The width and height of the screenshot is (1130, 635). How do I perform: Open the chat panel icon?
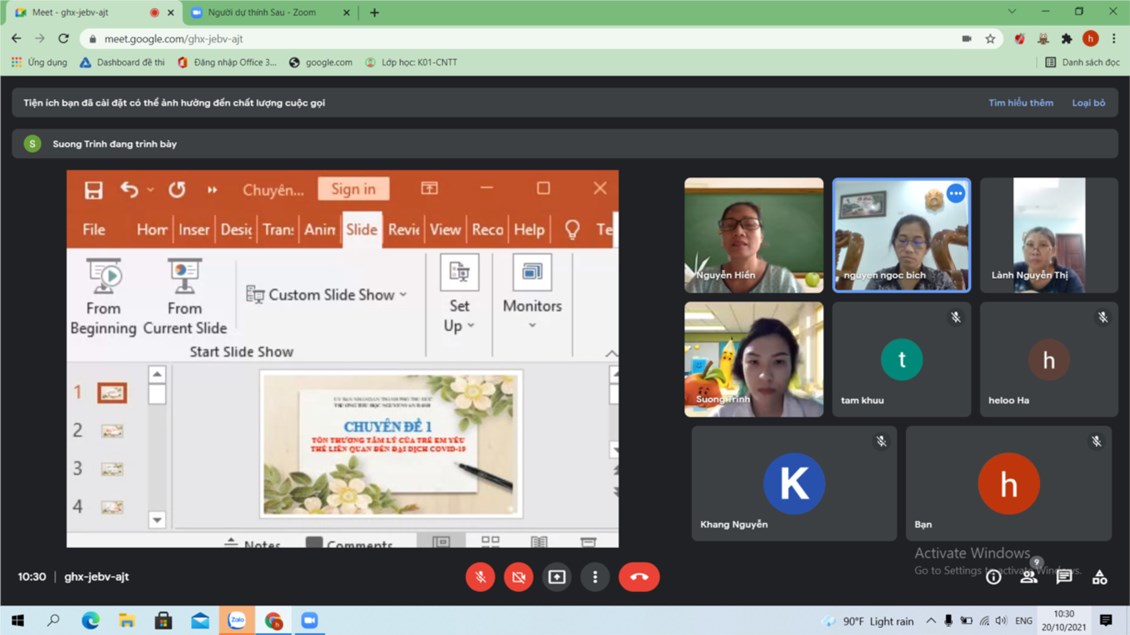pyautogui.click(x=1064, y=577)
